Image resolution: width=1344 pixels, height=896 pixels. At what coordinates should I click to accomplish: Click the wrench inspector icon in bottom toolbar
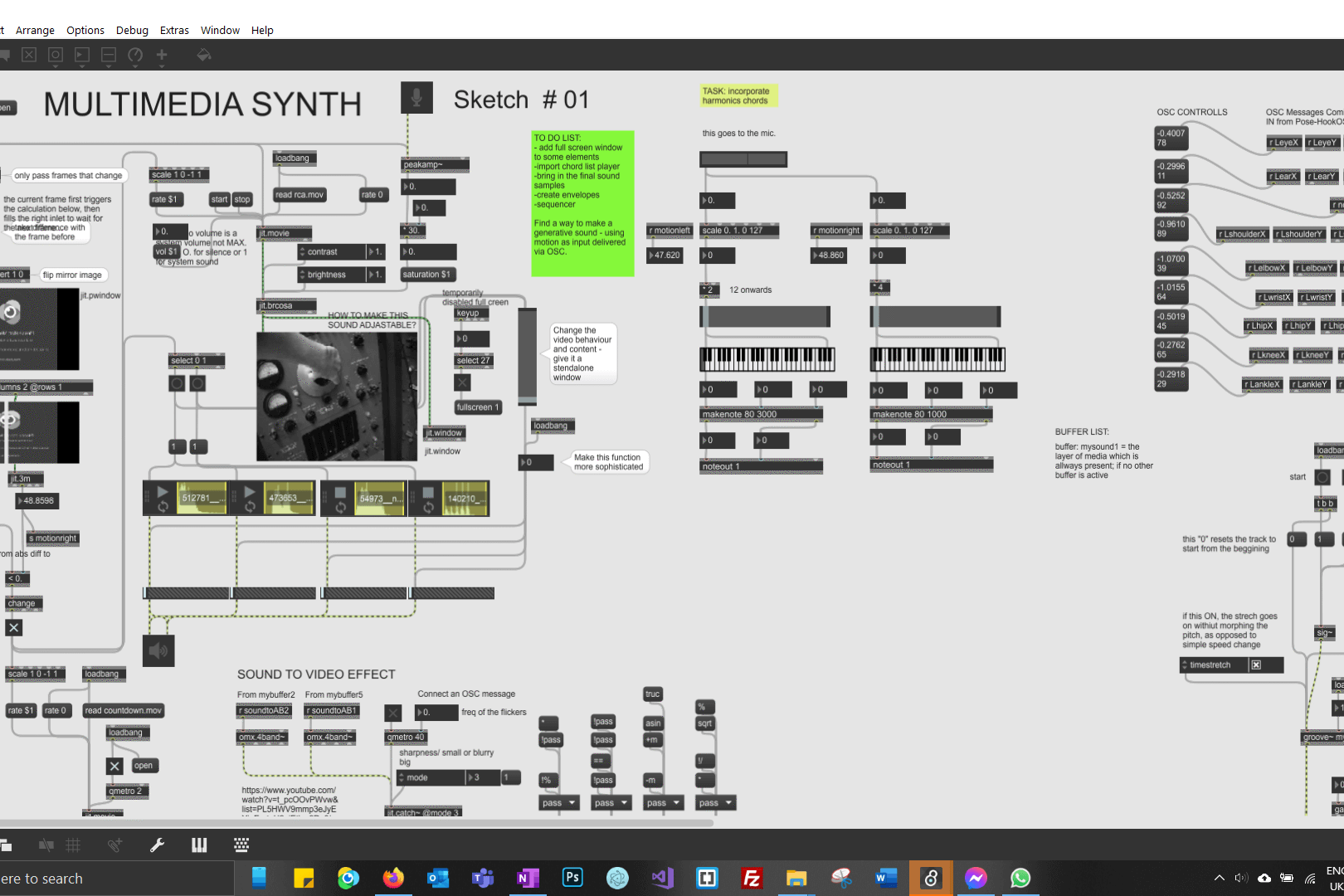point(157,845)
